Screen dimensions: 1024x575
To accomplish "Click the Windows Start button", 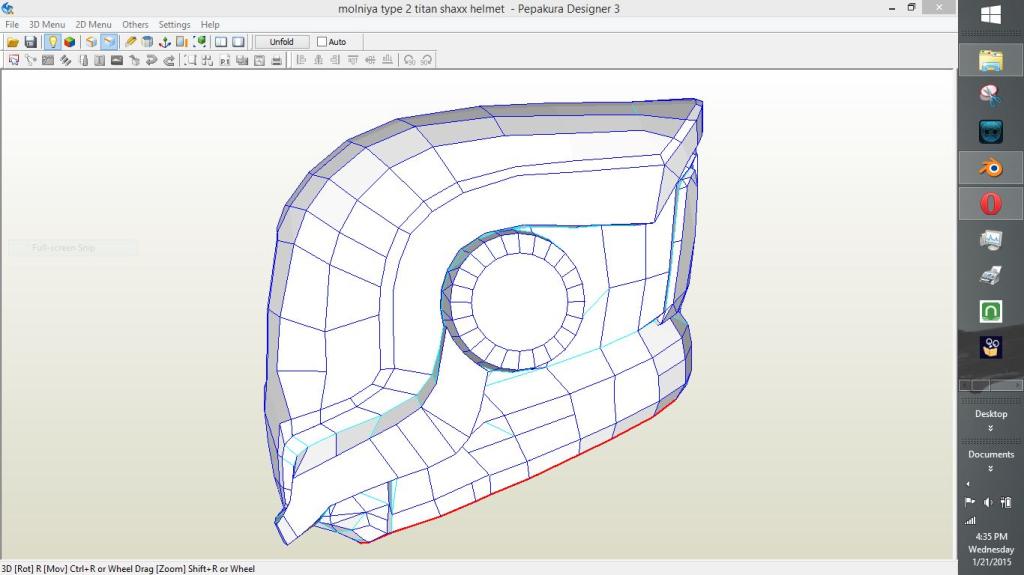I will [990, 16].
